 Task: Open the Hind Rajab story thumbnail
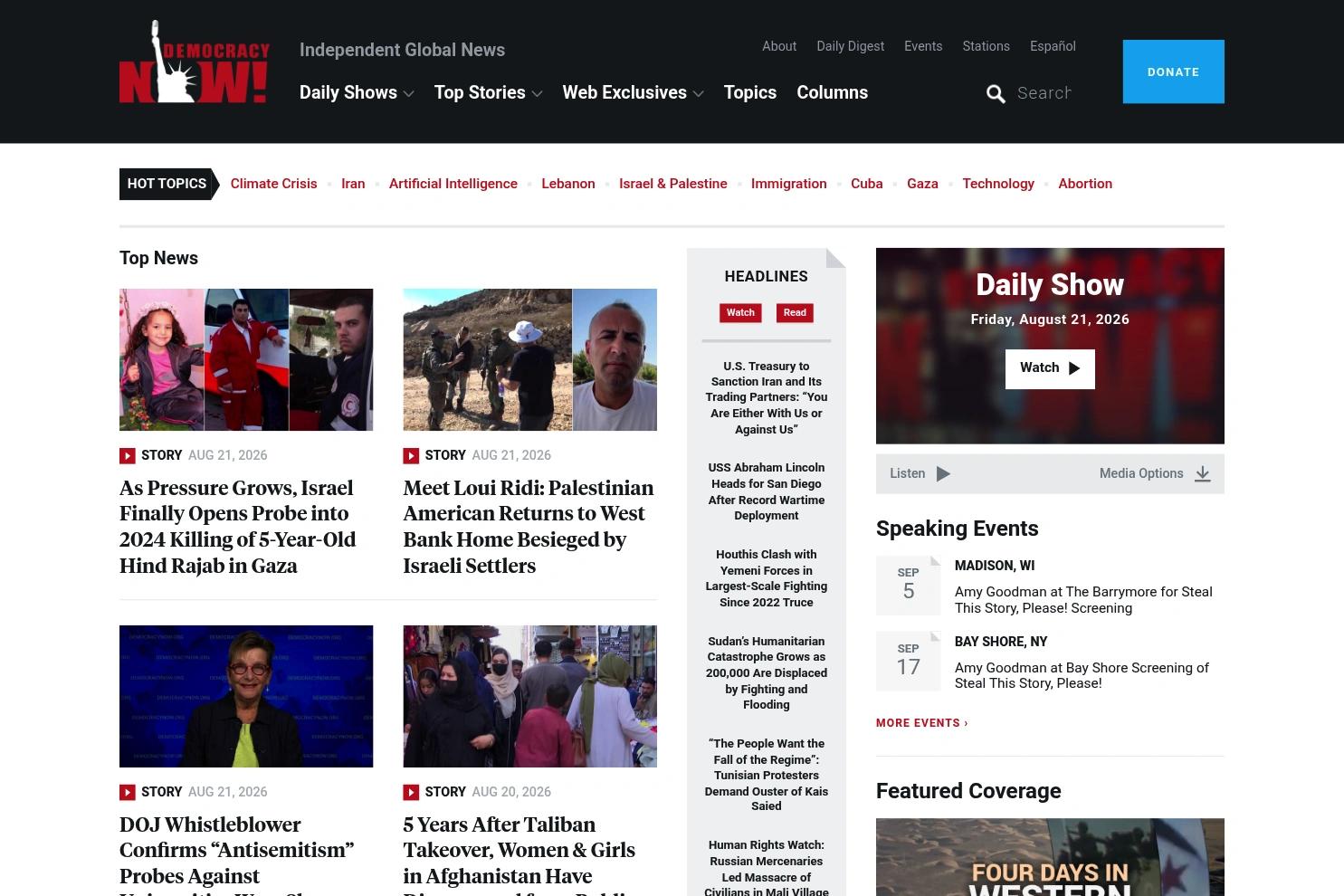246,359
